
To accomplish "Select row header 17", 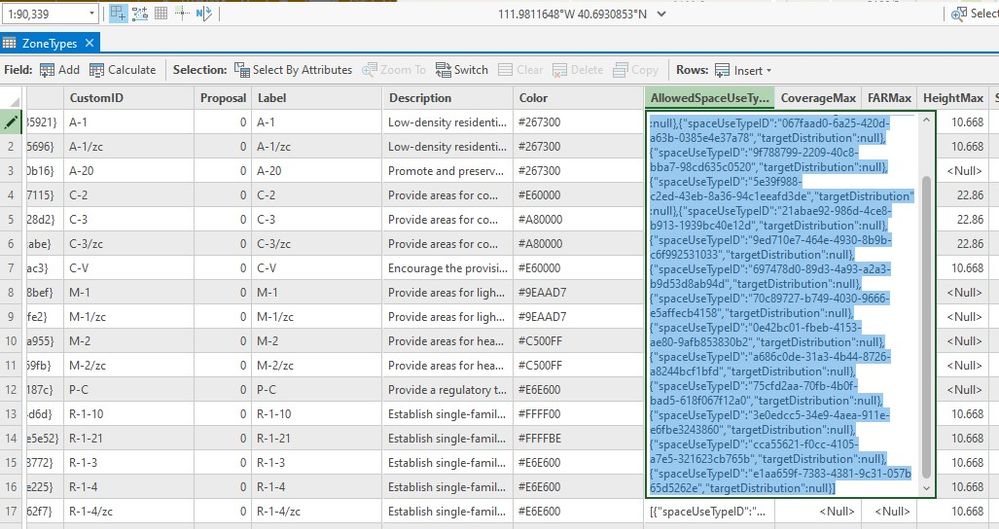I will (11, 511).
